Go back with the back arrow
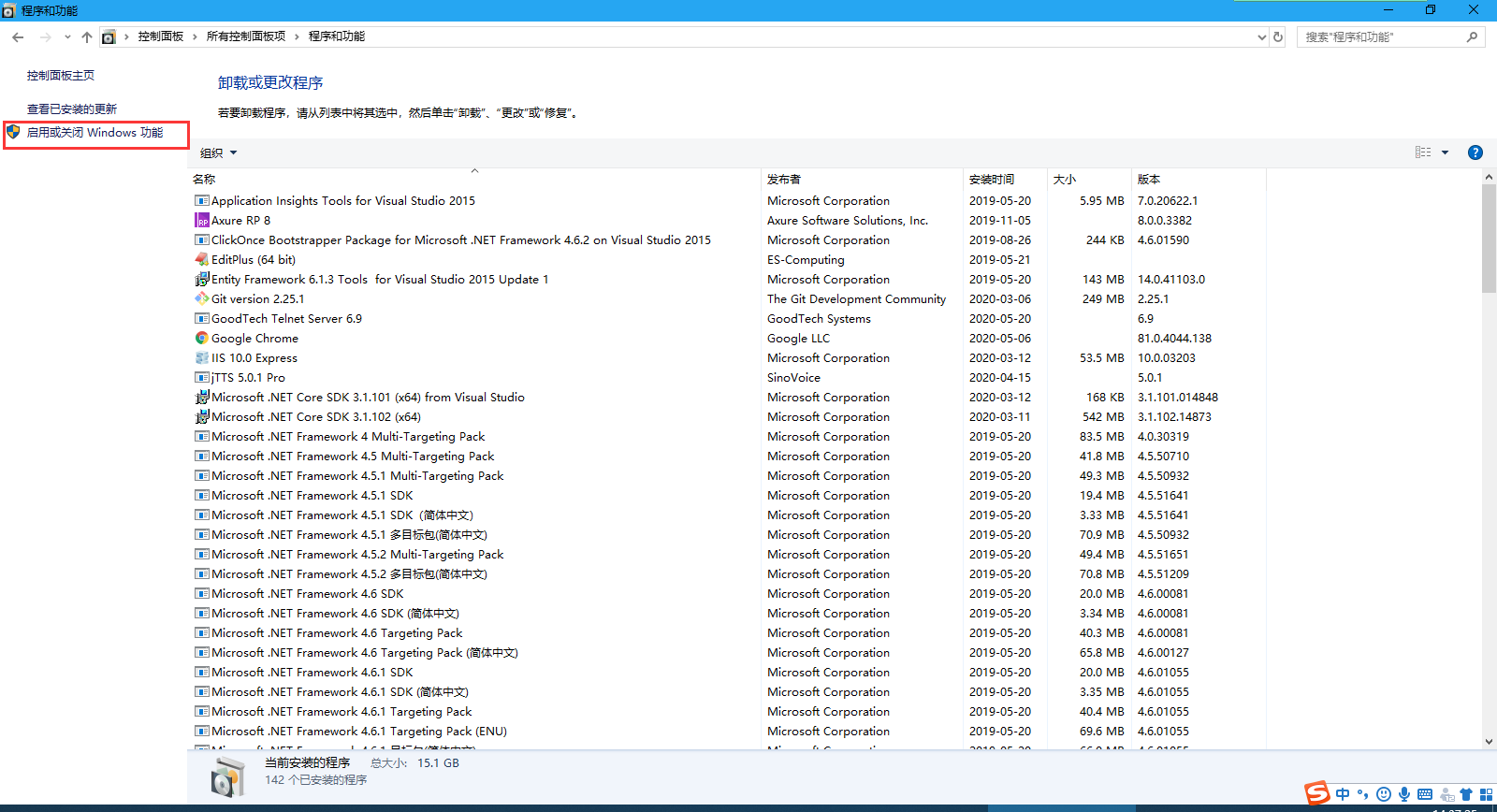Image resolution: width=1497 pixels, height=812 pixels. tap(18, 37)
